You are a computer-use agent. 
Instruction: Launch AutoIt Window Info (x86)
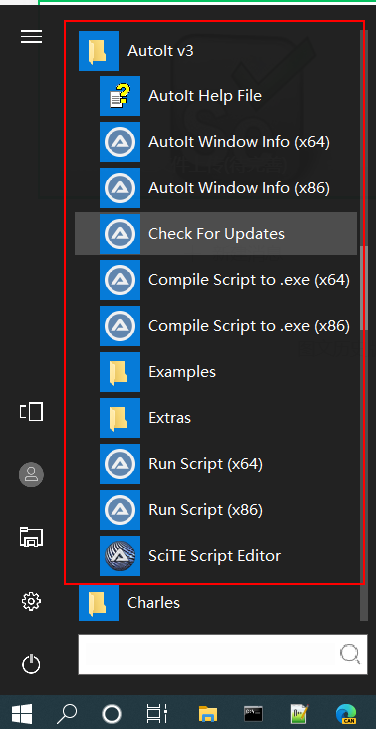[x=216, y=188]
